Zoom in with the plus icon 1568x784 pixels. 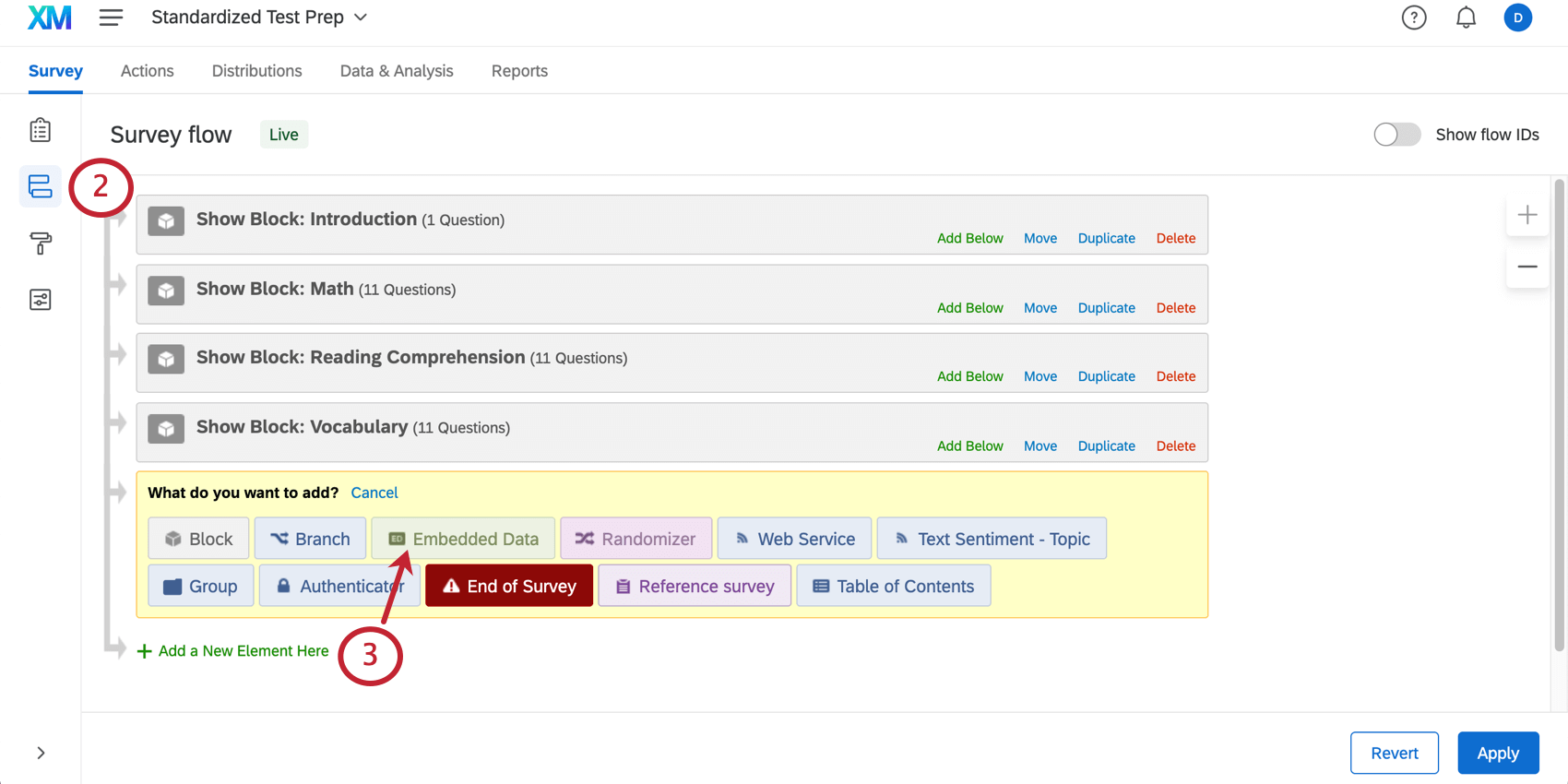click(1527, 215)
